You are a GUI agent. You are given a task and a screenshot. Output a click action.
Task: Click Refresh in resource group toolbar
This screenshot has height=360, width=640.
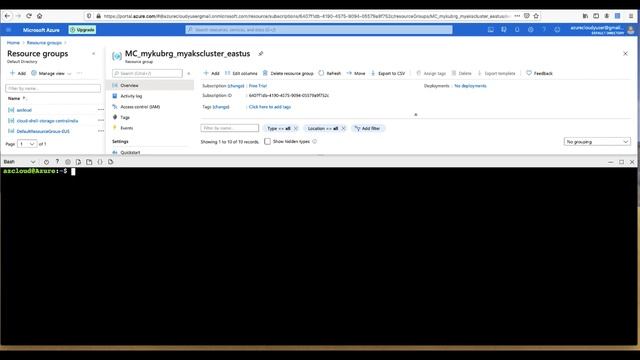330,73
